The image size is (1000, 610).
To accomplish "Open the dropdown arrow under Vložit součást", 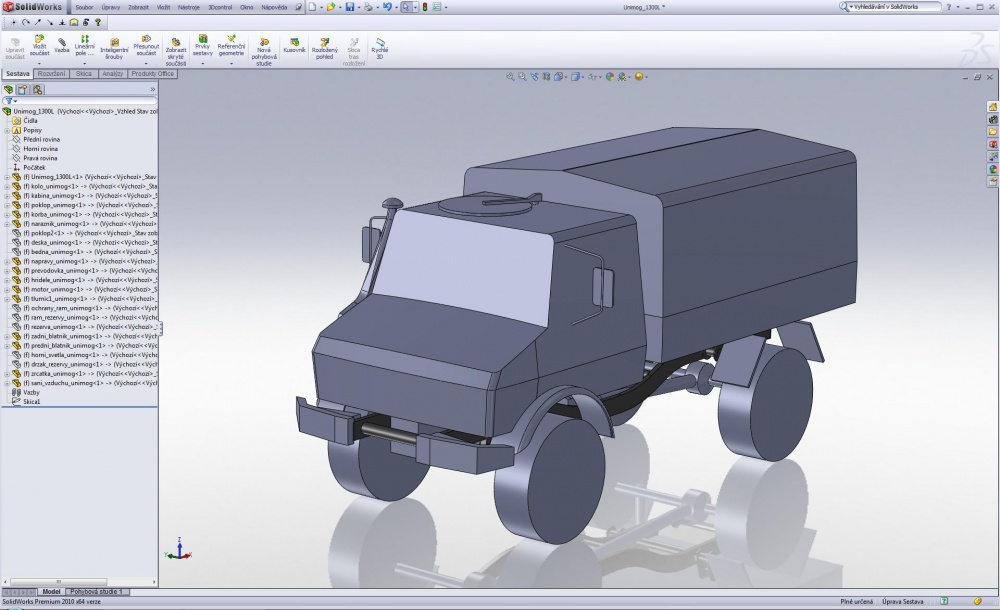I will tap(39, 64).
